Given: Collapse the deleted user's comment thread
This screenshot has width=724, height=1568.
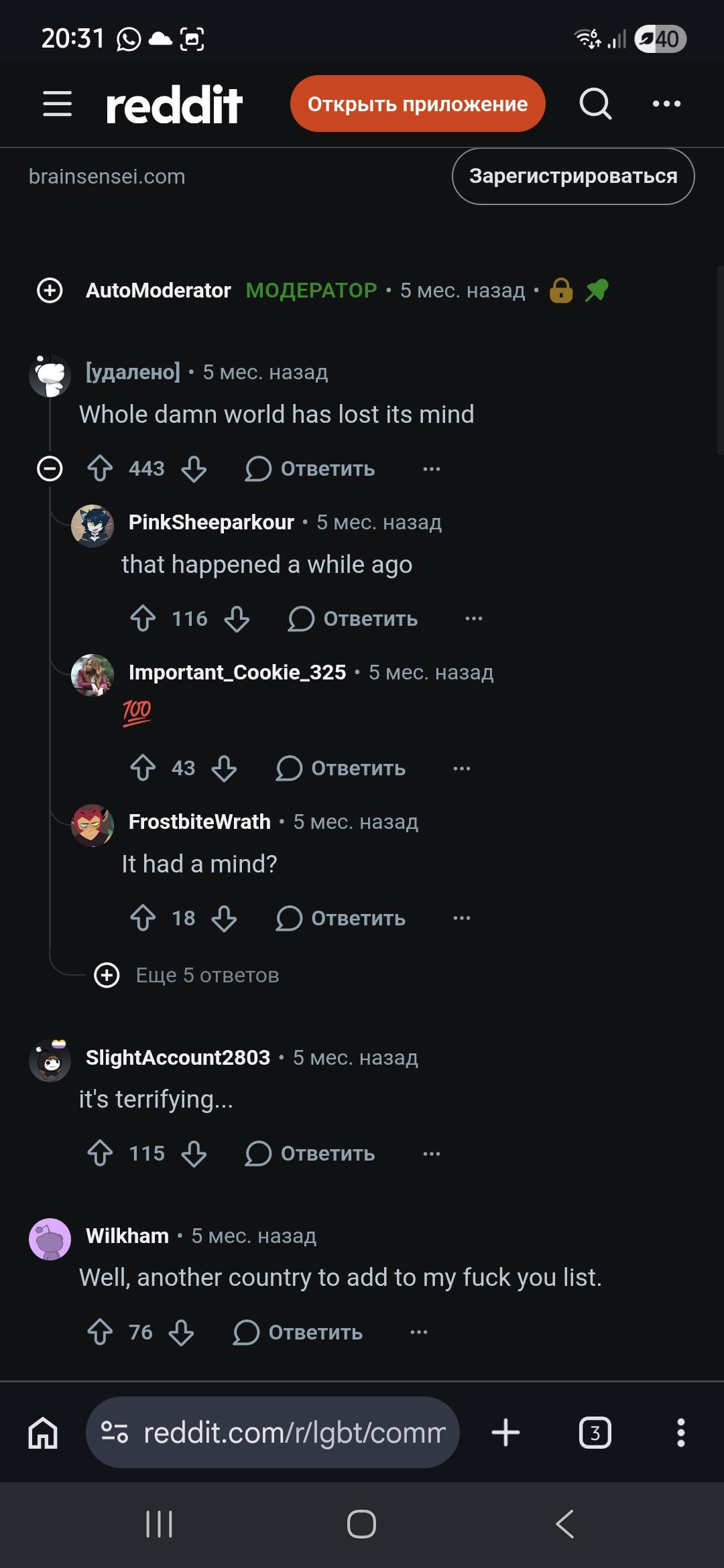Looking at the screenshot, I should tap(50, 468).
